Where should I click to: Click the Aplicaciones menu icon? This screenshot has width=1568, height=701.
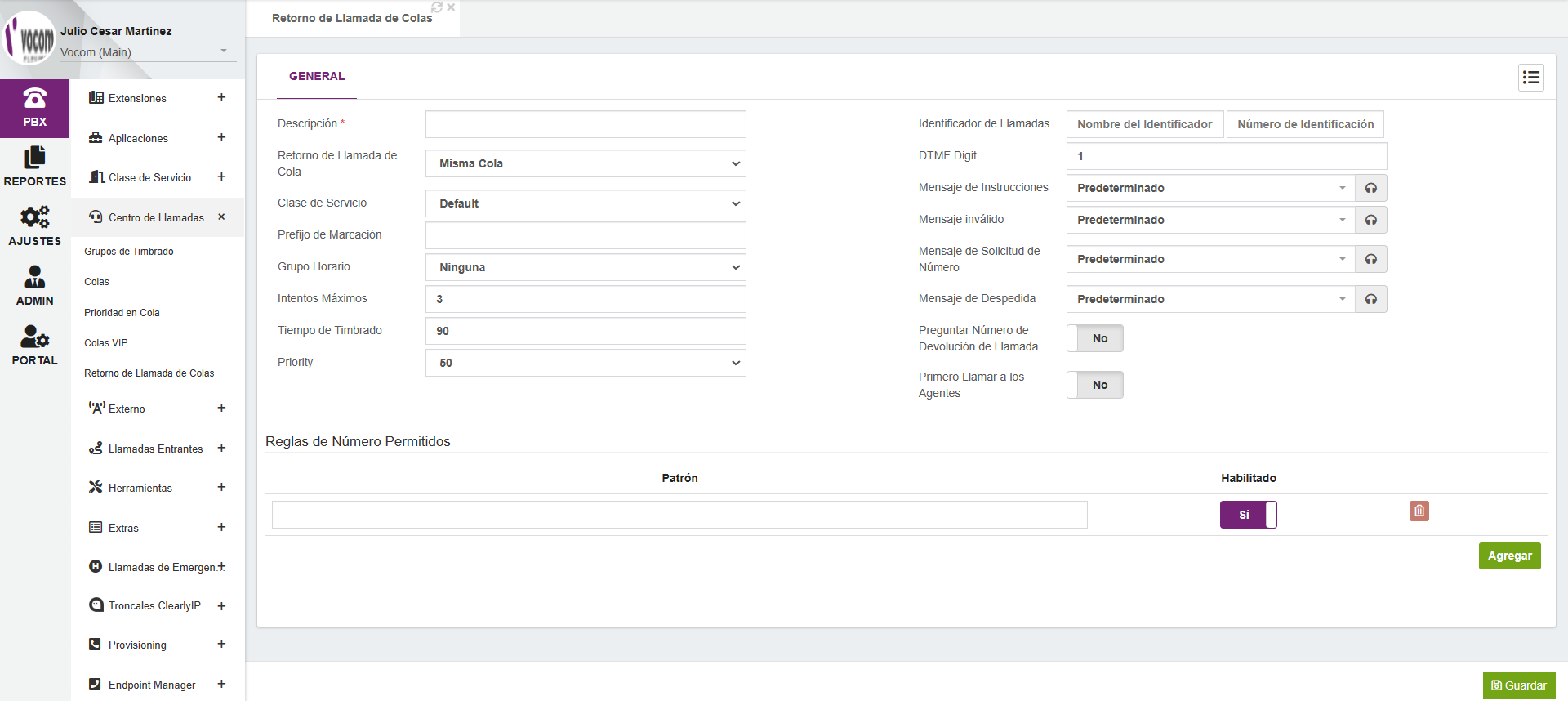click(x=96, y=138)
